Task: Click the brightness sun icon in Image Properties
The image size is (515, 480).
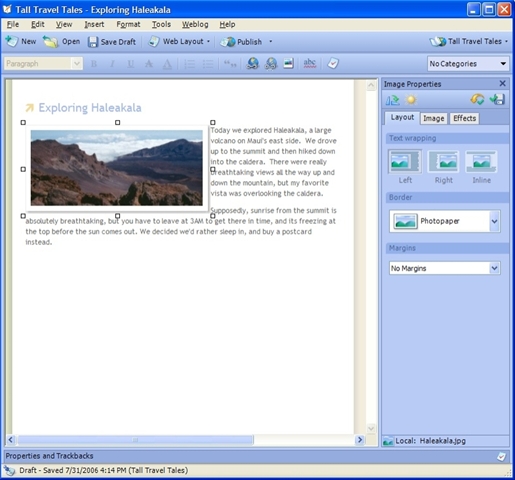Action: 411,100
